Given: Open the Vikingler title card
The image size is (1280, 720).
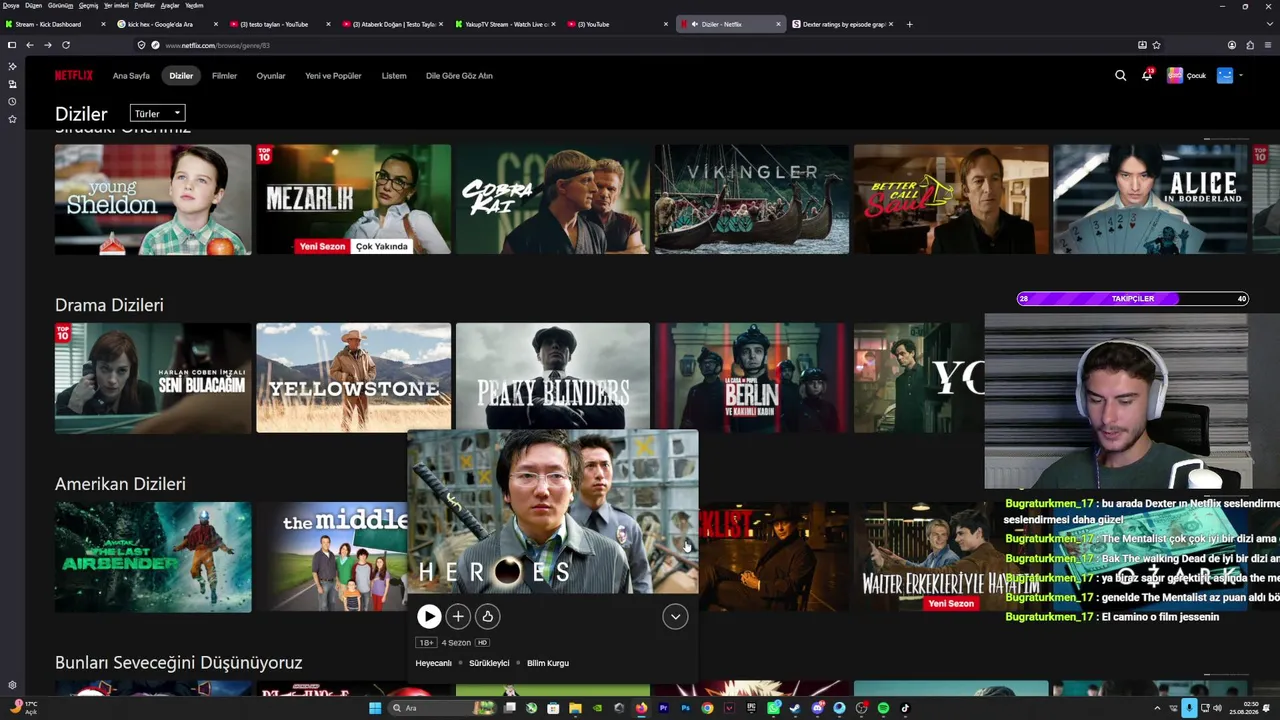Looking at the screenshot, I should [x=752, y=199].
